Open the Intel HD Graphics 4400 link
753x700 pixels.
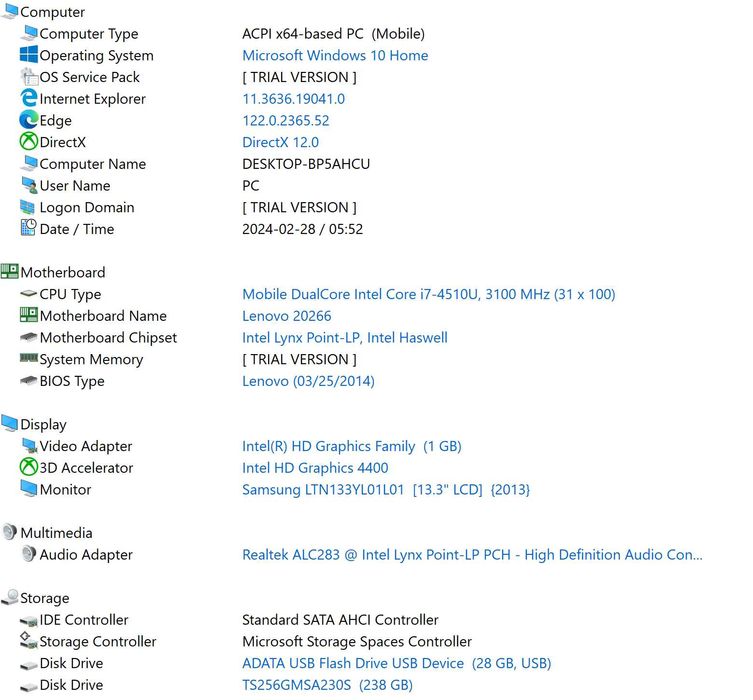click(315, 468)
